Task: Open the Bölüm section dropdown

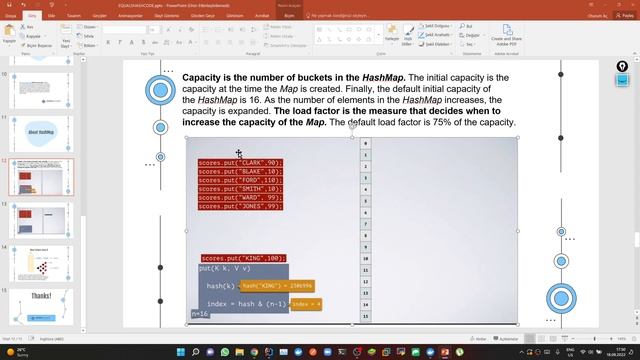Action: 87,45
